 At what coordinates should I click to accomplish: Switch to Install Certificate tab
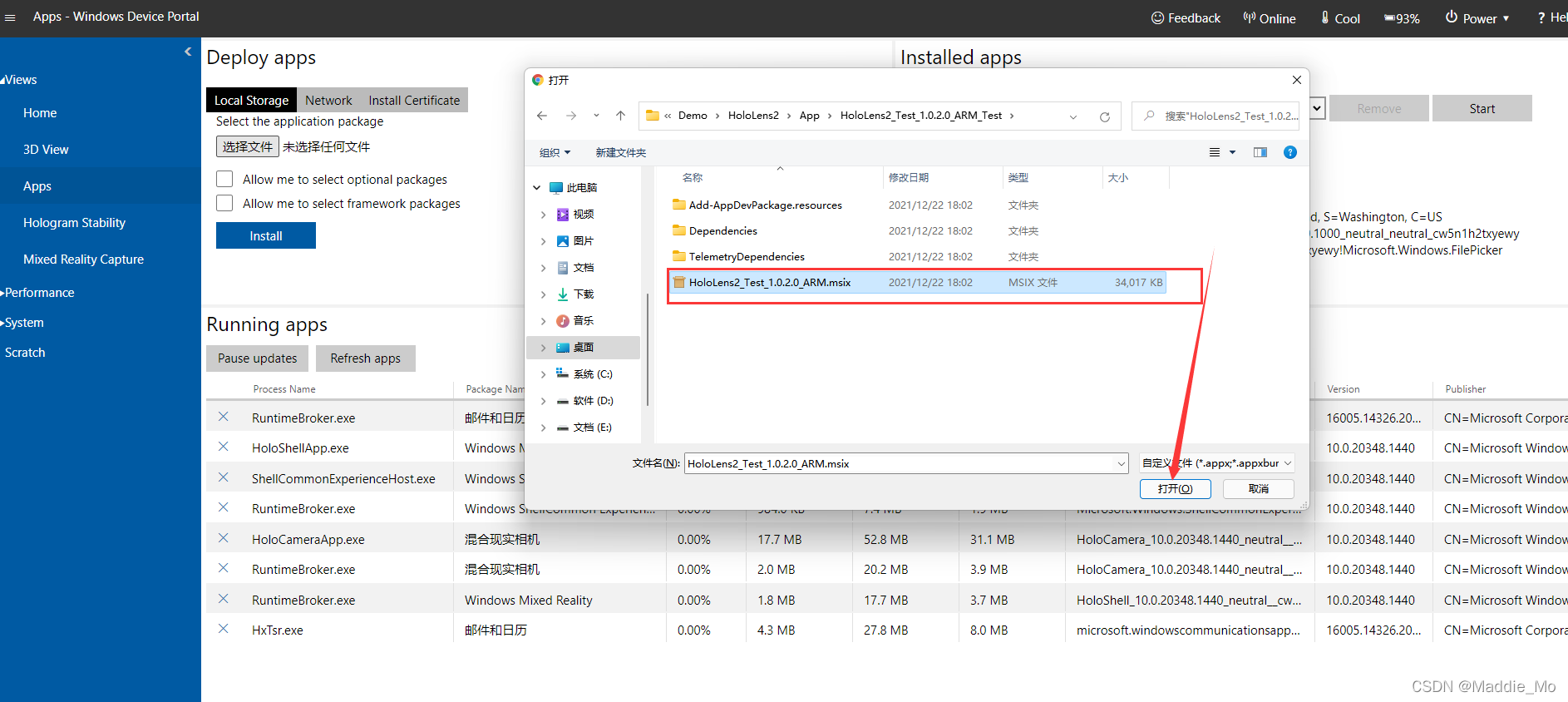414,100
